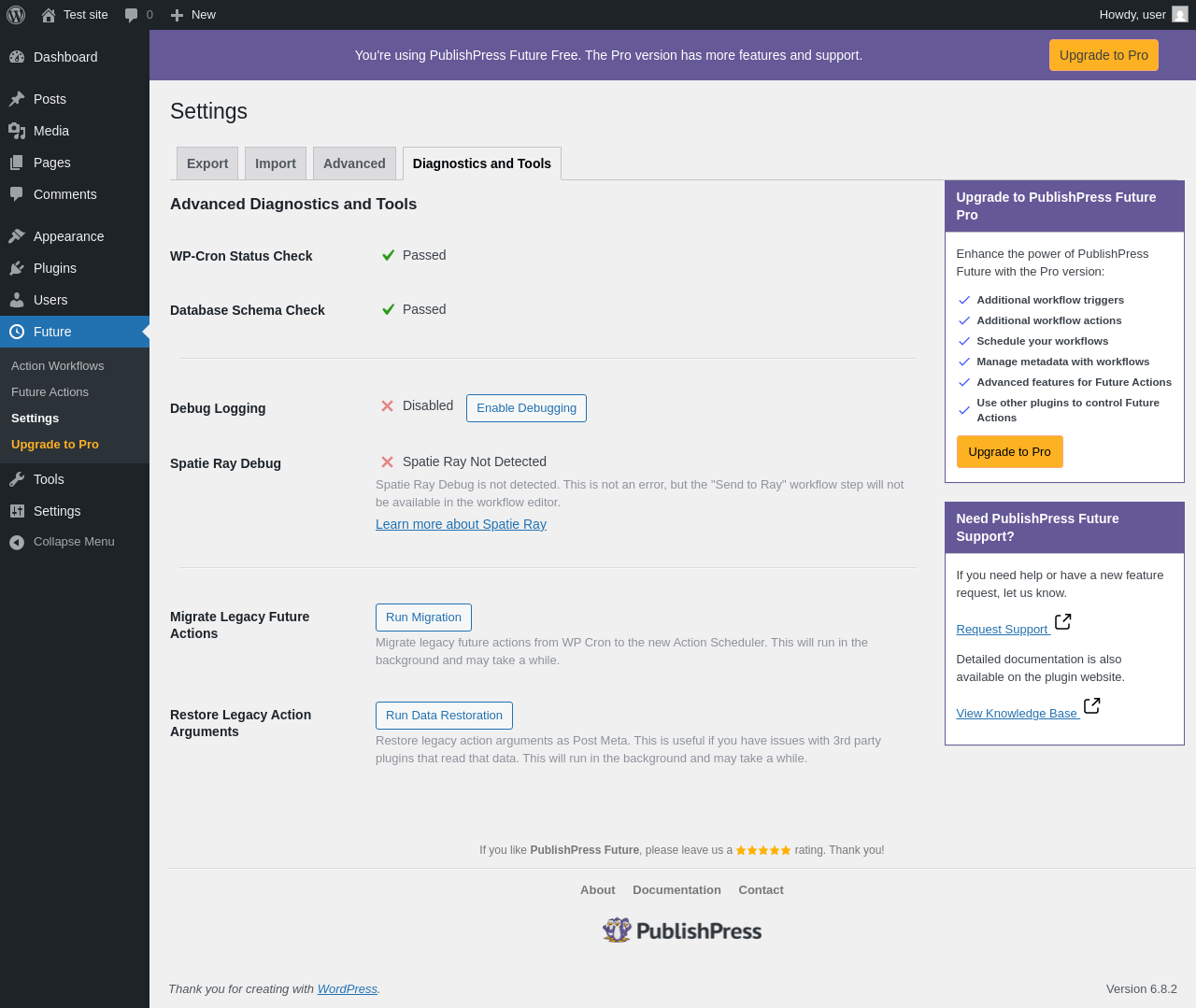This screenshot has width=1196, height=1008.
Task: Click the Pages icon in sidebar
Action: click(17, 163)
